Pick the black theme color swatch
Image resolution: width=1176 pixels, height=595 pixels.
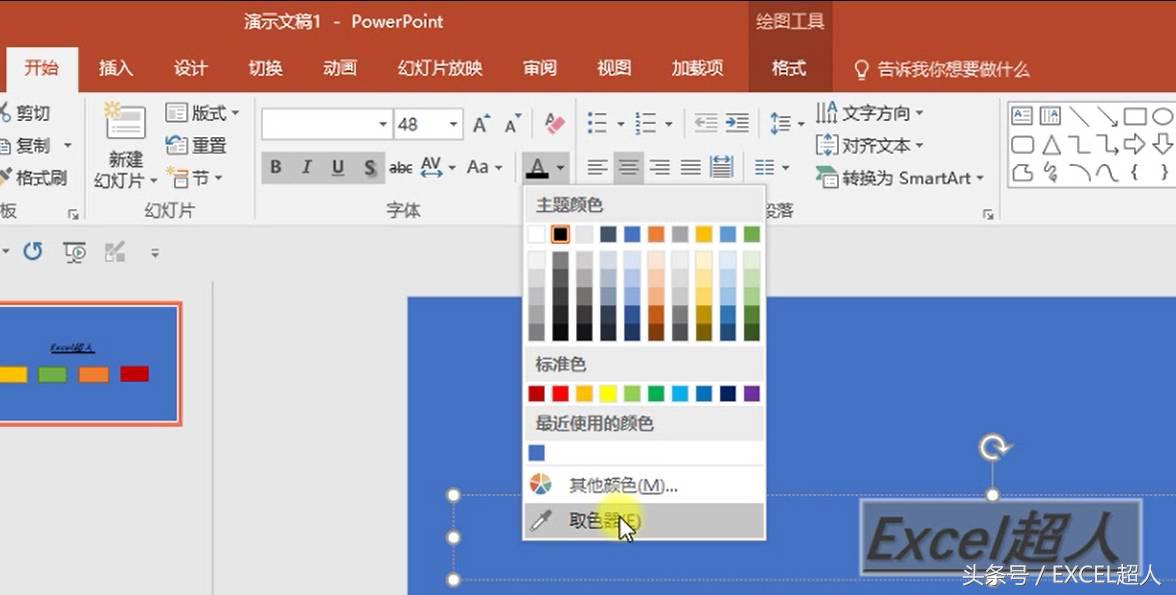(560, 234)
